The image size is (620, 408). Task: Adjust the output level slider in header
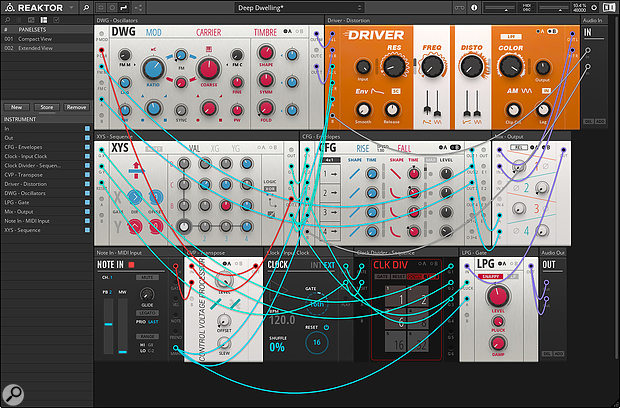[x=554, y=8]
